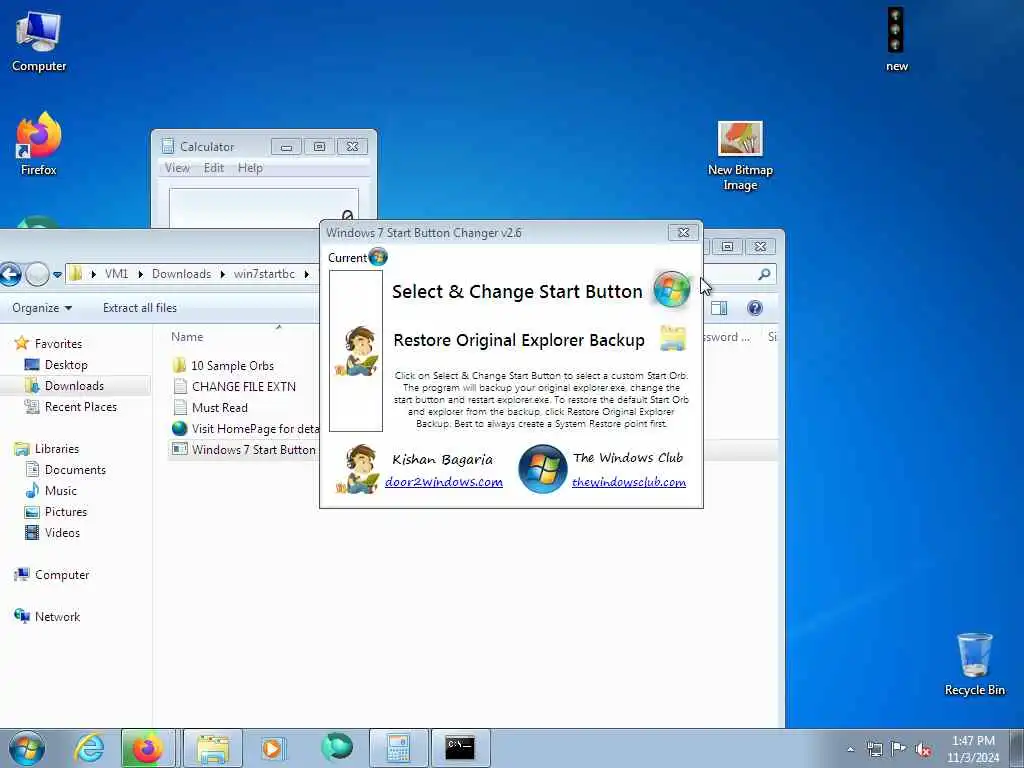The image size is (1024, 768).
Task: Switch to Command Prompt on taskbar
Action: [x=460, y=748]
